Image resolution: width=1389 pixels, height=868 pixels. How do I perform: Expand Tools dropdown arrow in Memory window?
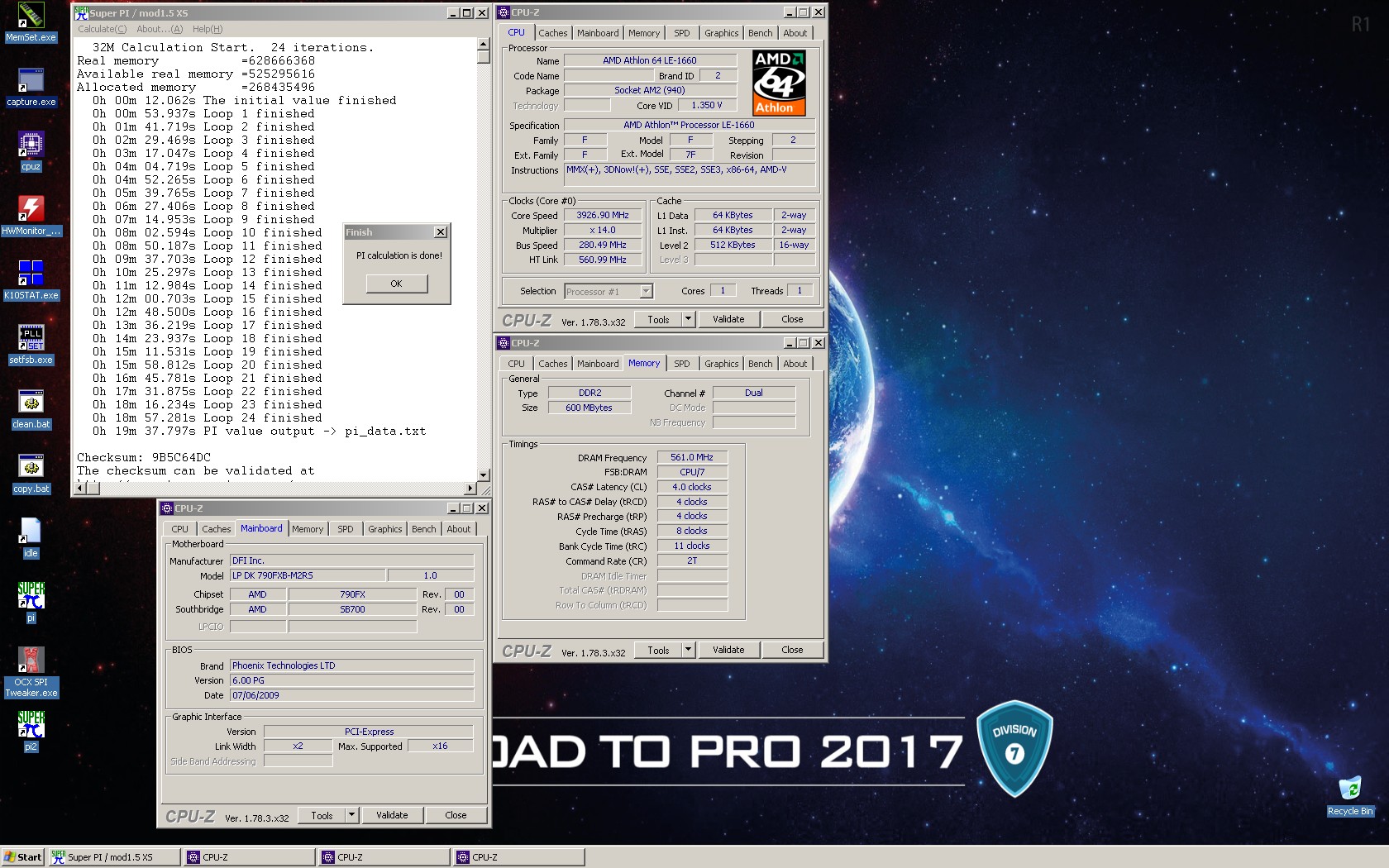[x=688, y=650]
